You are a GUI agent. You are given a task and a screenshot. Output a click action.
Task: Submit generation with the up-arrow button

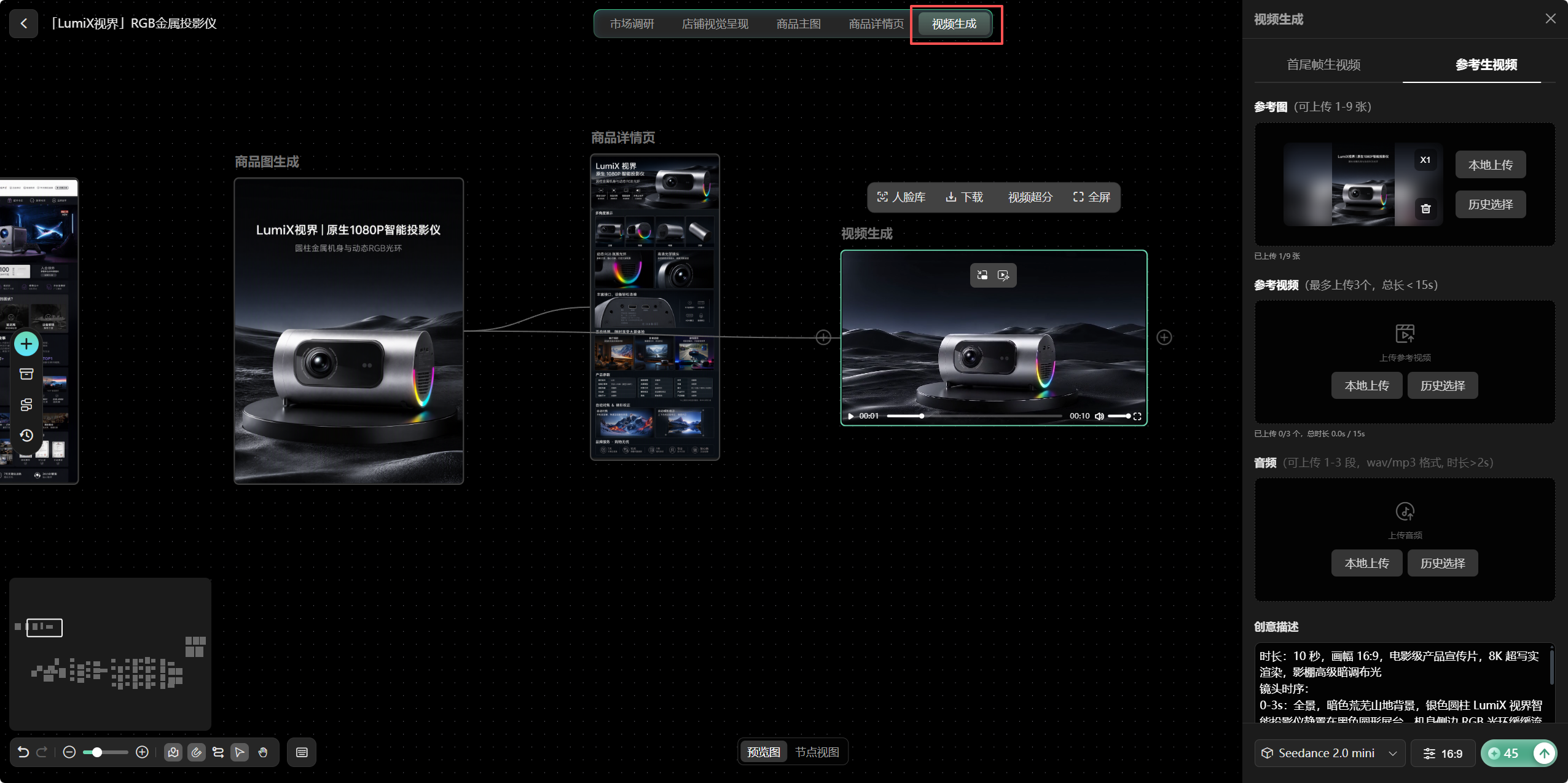point(1544,753)
